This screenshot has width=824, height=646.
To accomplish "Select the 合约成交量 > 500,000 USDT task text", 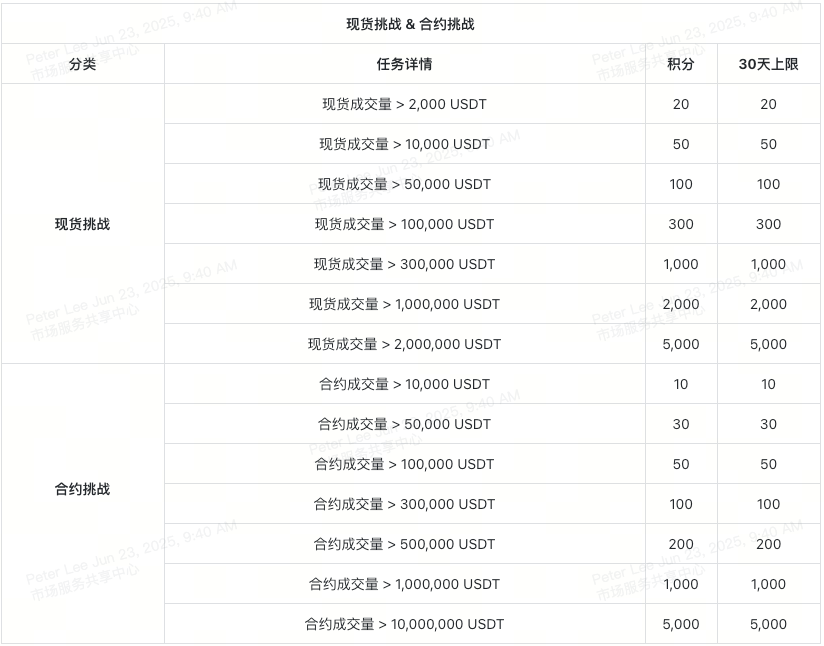I will (x=404, y=544).
